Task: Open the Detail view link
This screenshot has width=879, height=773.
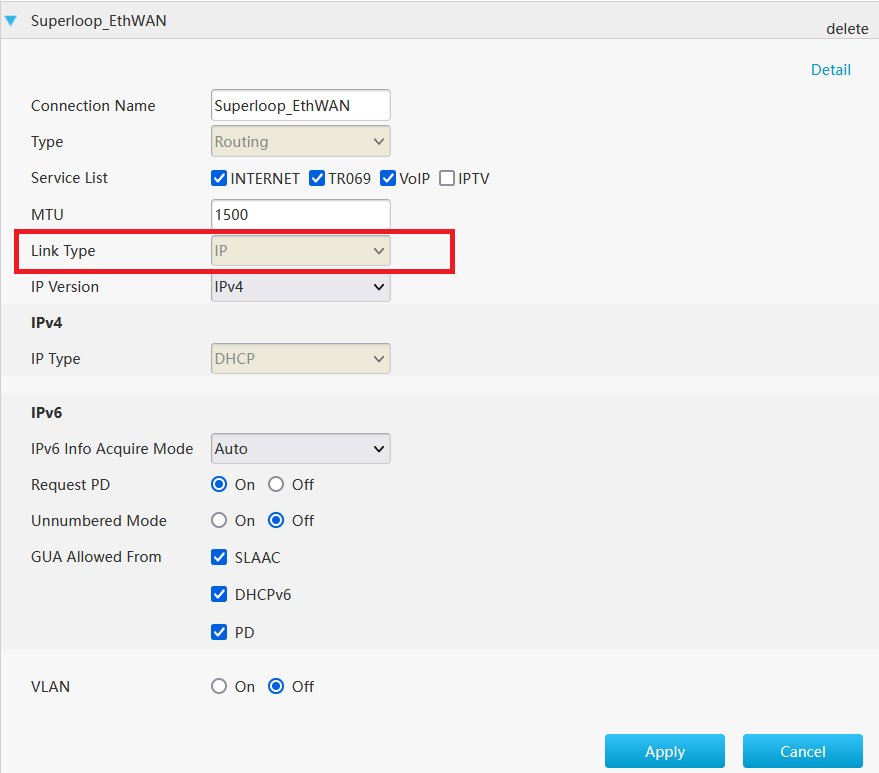Action: coord(831,69)
